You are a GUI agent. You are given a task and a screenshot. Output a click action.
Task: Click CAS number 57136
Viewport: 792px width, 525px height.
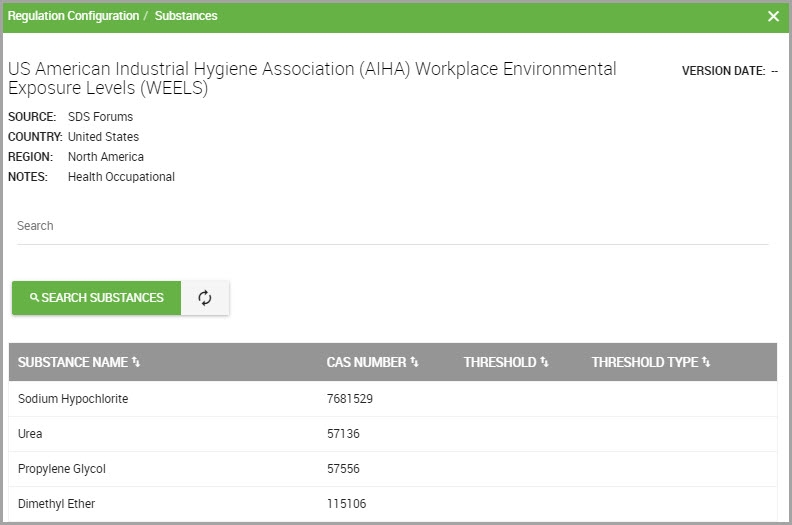click(343, 434)
